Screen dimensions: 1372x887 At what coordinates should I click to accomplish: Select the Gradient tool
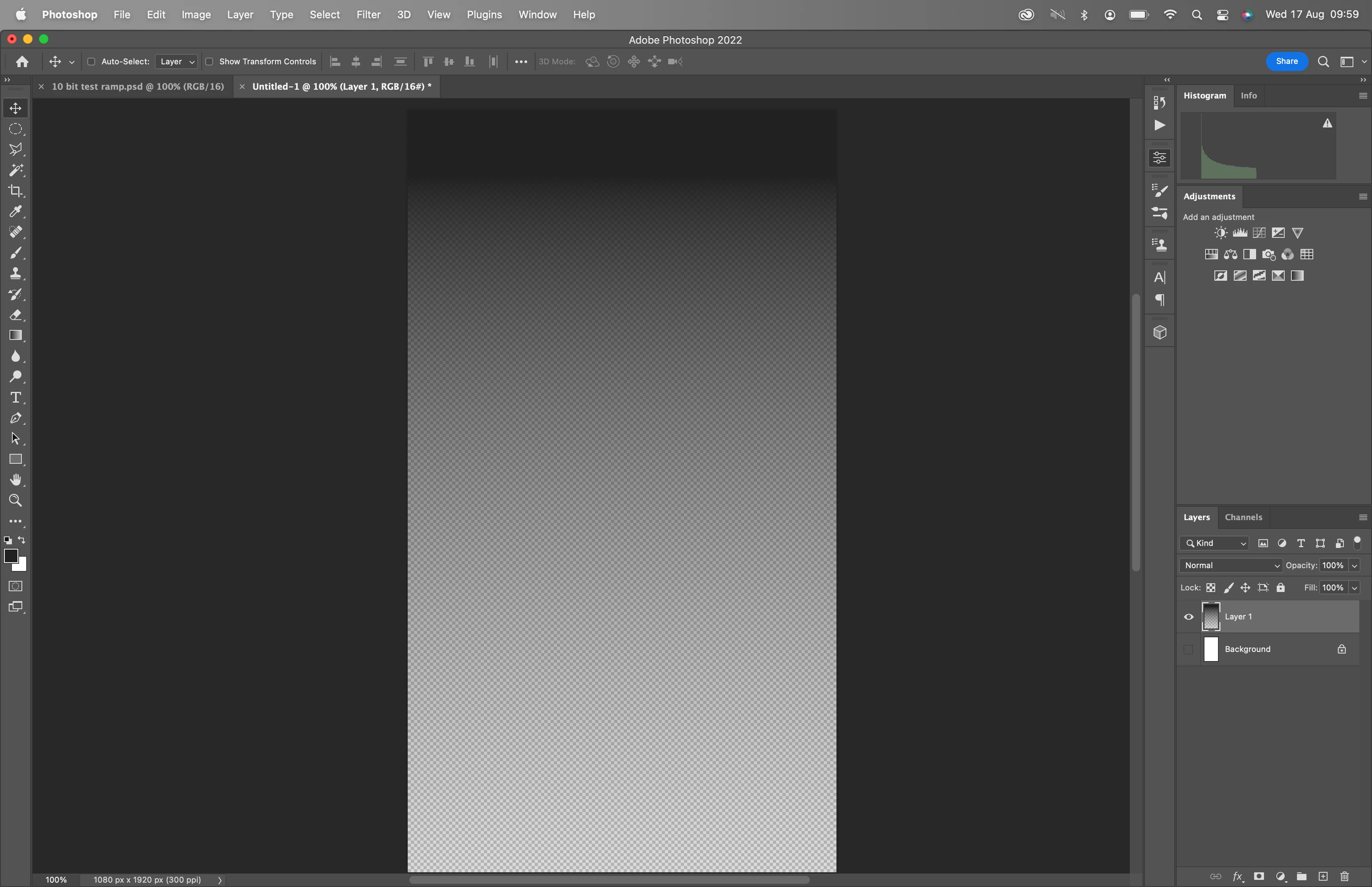15,335
